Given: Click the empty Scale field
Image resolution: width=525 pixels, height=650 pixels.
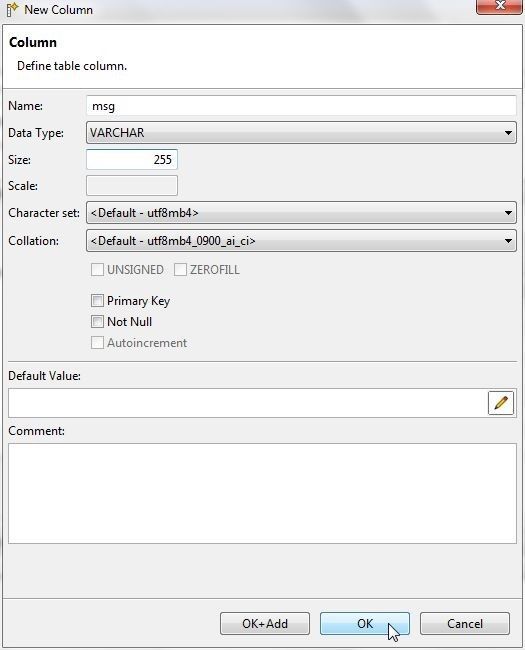Looking at the screenshot, I should (132, 186).
